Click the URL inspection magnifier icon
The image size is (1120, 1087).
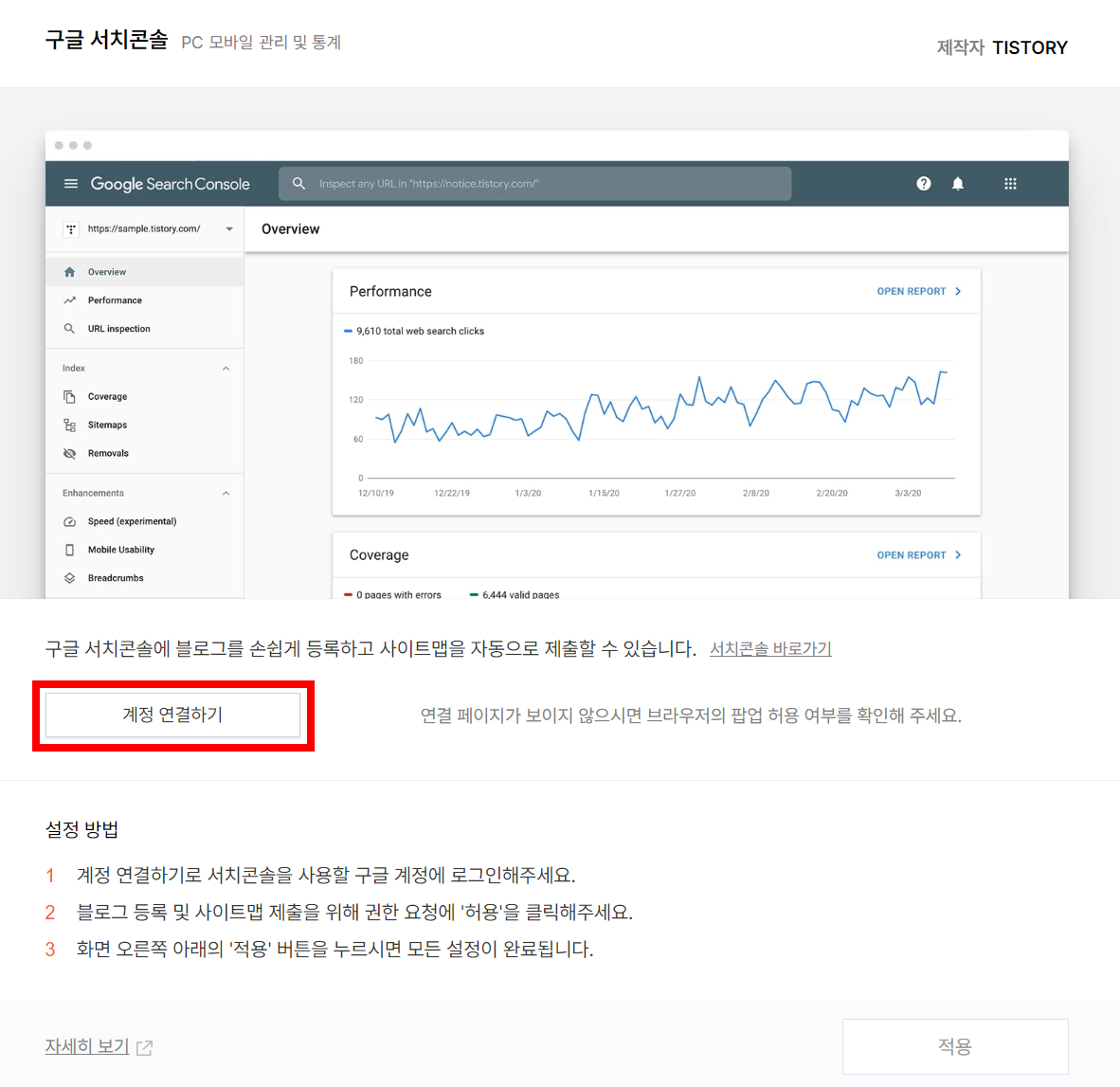69,329
